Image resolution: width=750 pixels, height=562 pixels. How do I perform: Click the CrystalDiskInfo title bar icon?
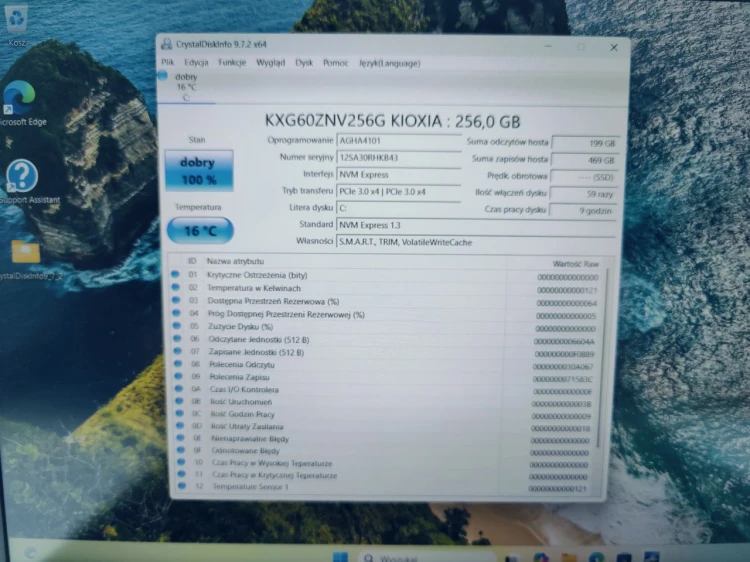click(x=166, y=44)
